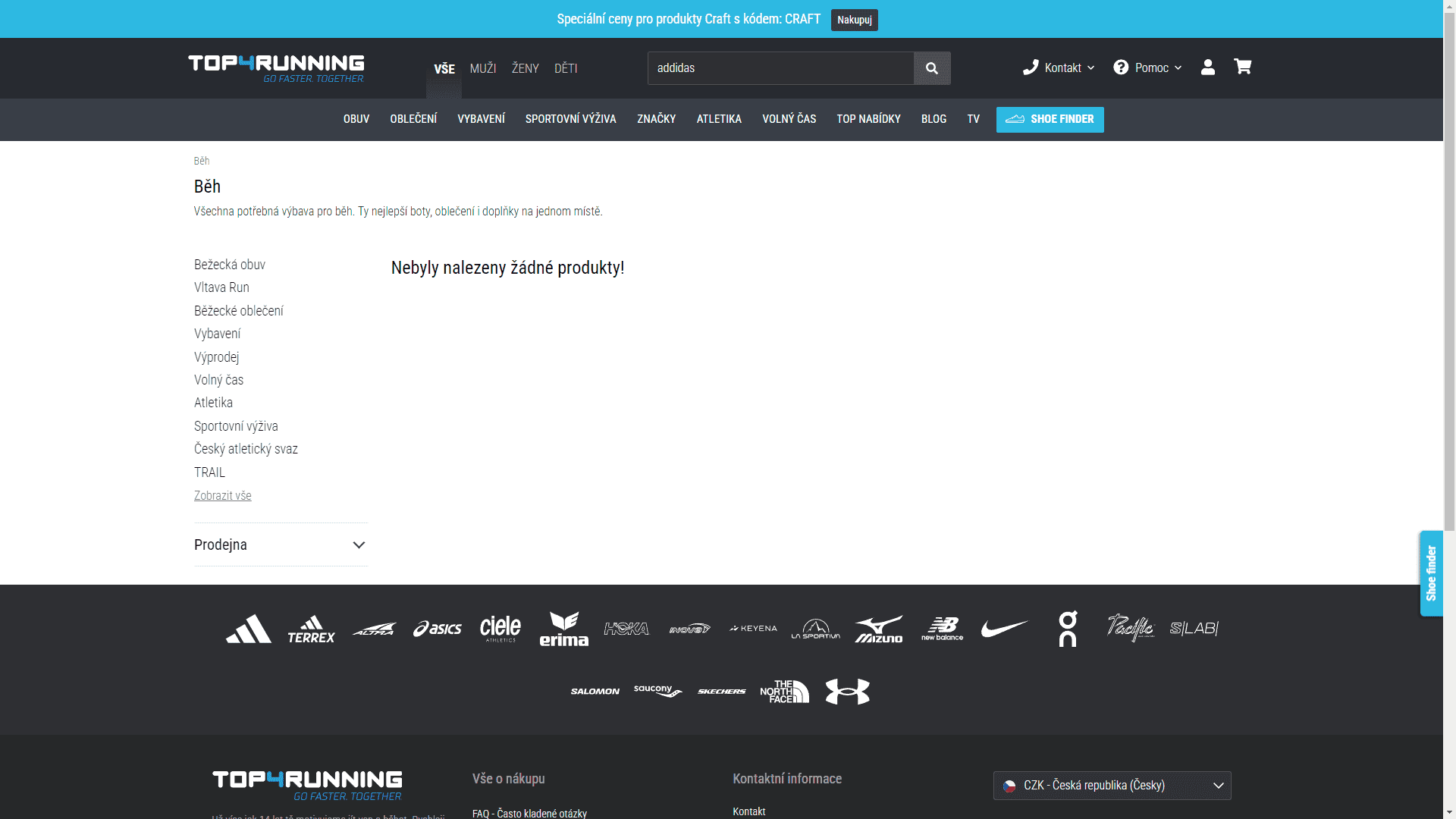Click the Zobrazit vše link

222,495
